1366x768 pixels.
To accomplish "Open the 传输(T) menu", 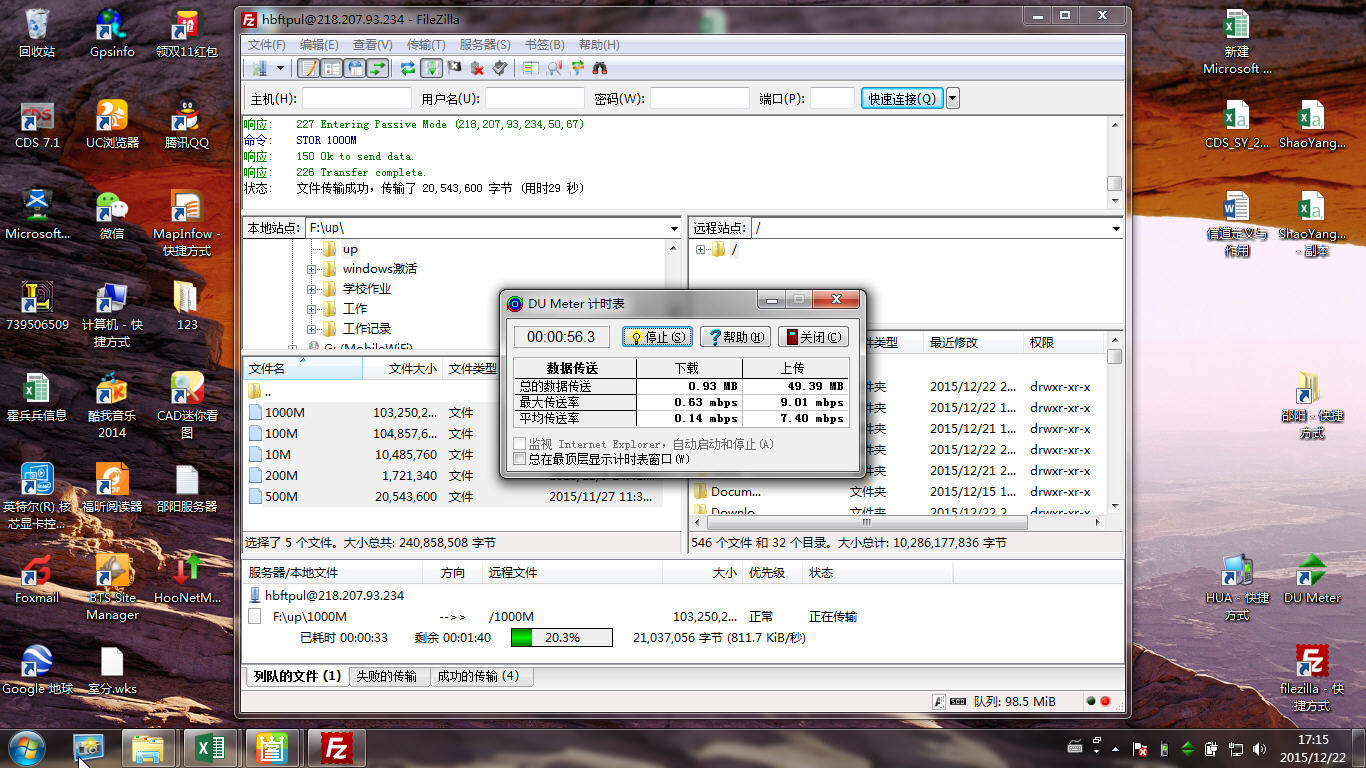I will [426, 45].
